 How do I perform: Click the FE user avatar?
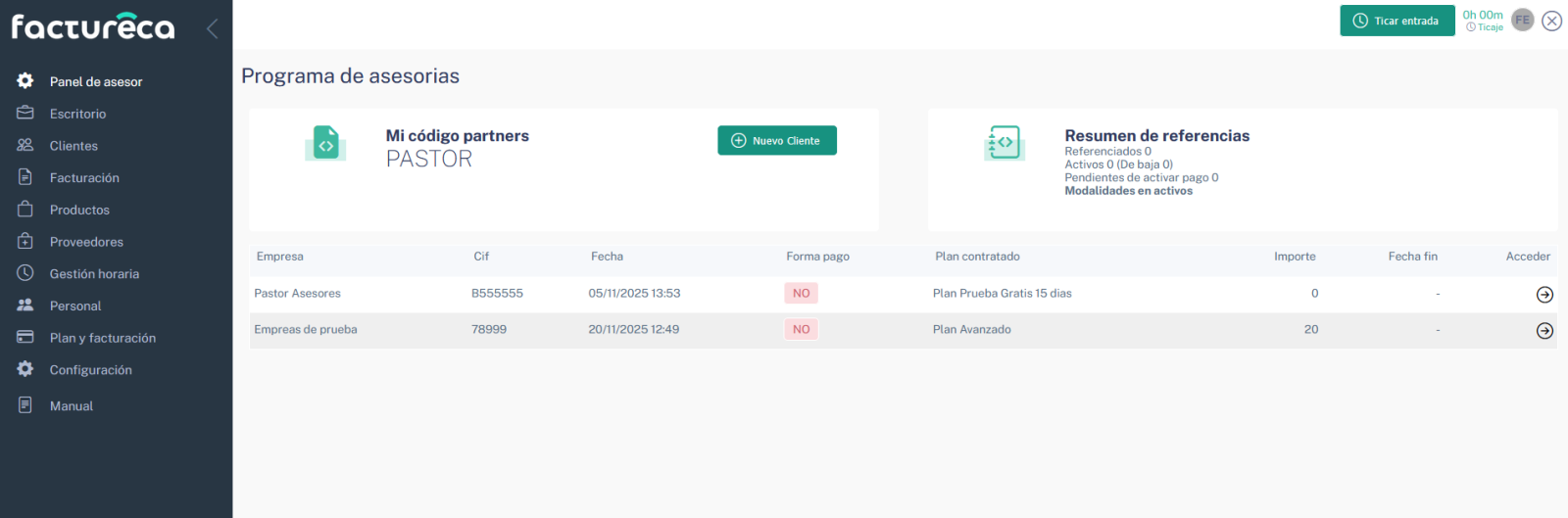tap(1522, 21)
